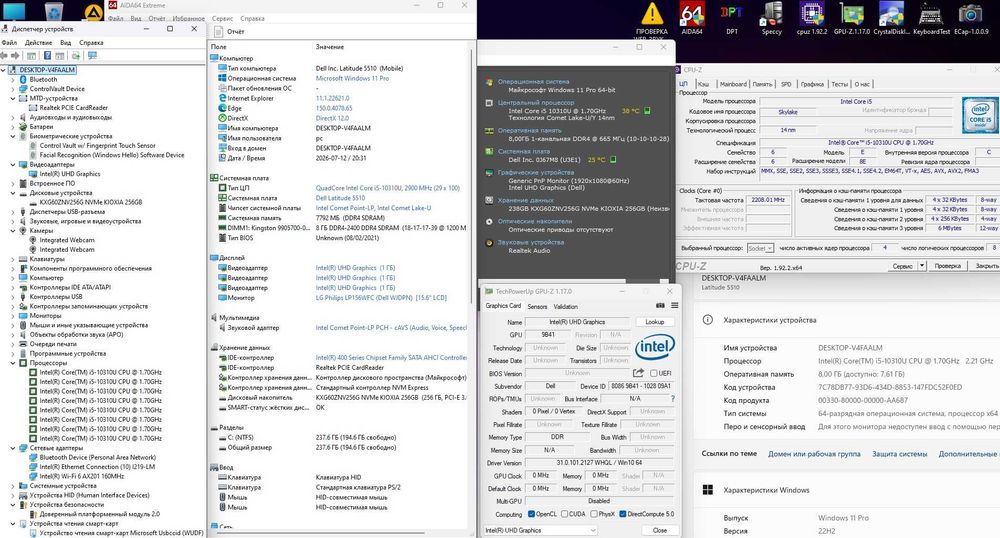Toggle the DirectCompute 5.0 checkbox in GPU-Z
Screen dimensions: 1000x538
622,514
